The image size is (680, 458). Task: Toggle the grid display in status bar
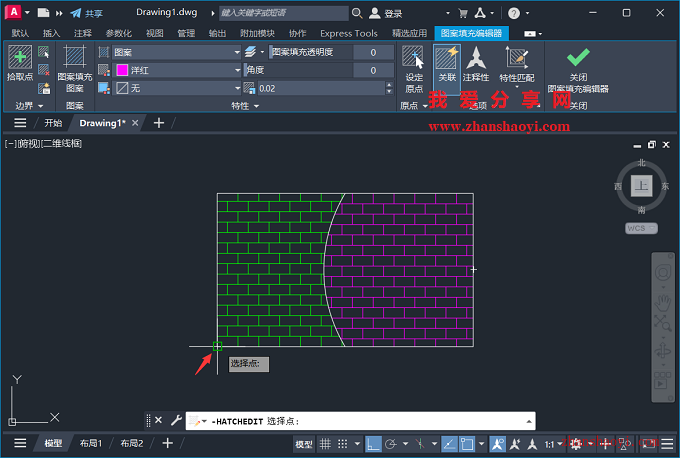[325, 444]
